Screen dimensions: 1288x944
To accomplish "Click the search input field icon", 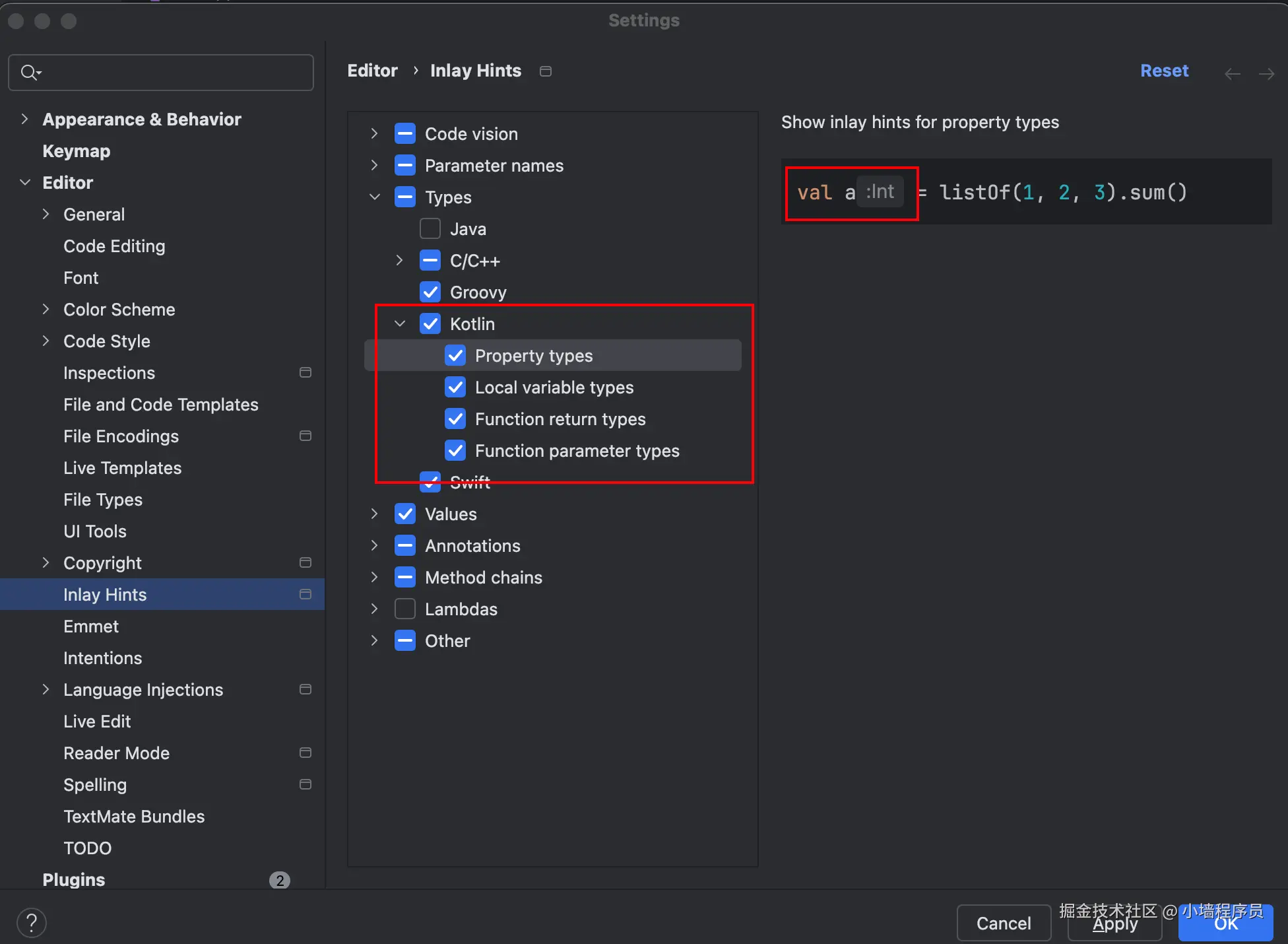I will pos(30,72).
